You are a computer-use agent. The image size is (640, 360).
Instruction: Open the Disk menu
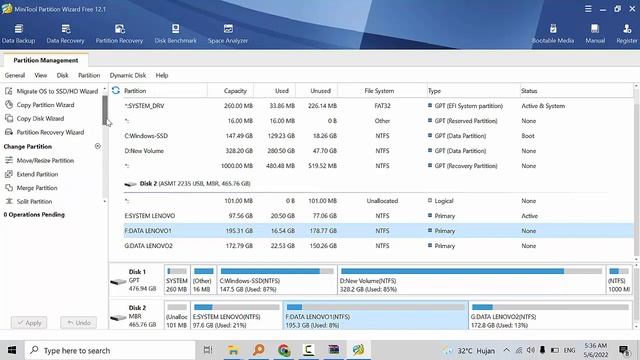pos(62,75)
